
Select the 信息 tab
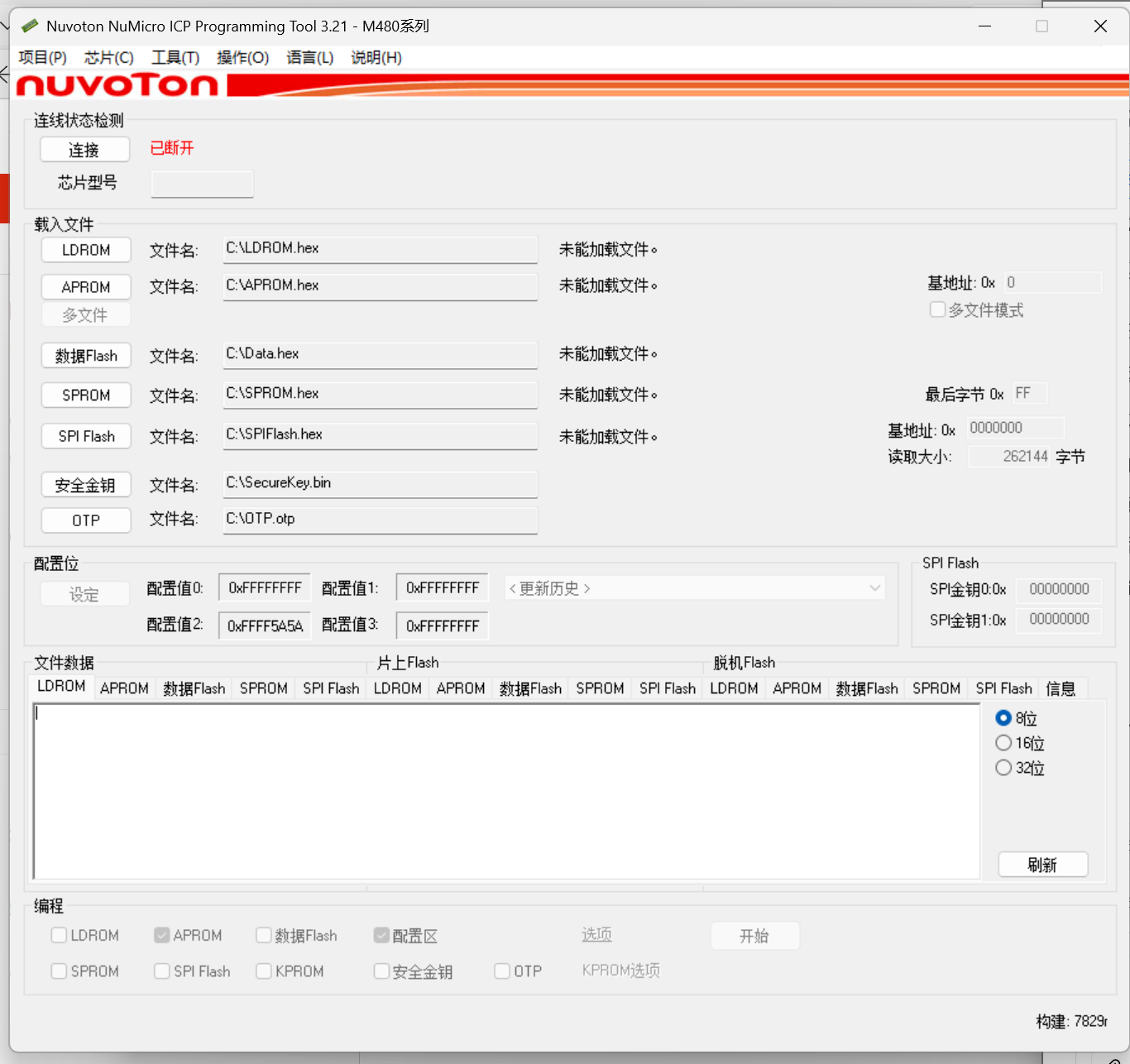pos(1061,688)
